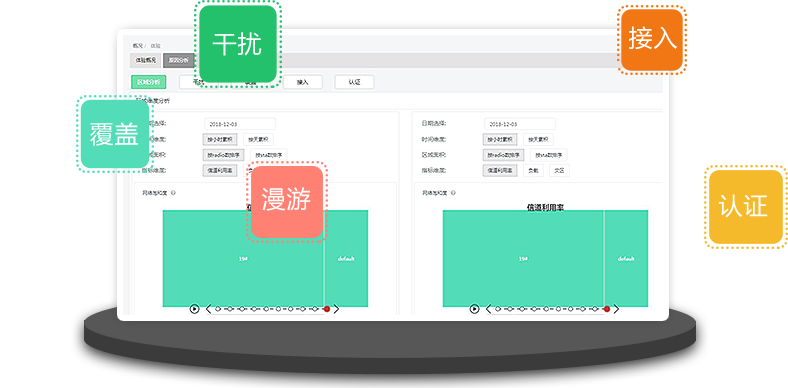Image resolution: width=788 pixels, height=388 pixels.
Task: Click the orange 接入 badge
Action: pos(652,40)
